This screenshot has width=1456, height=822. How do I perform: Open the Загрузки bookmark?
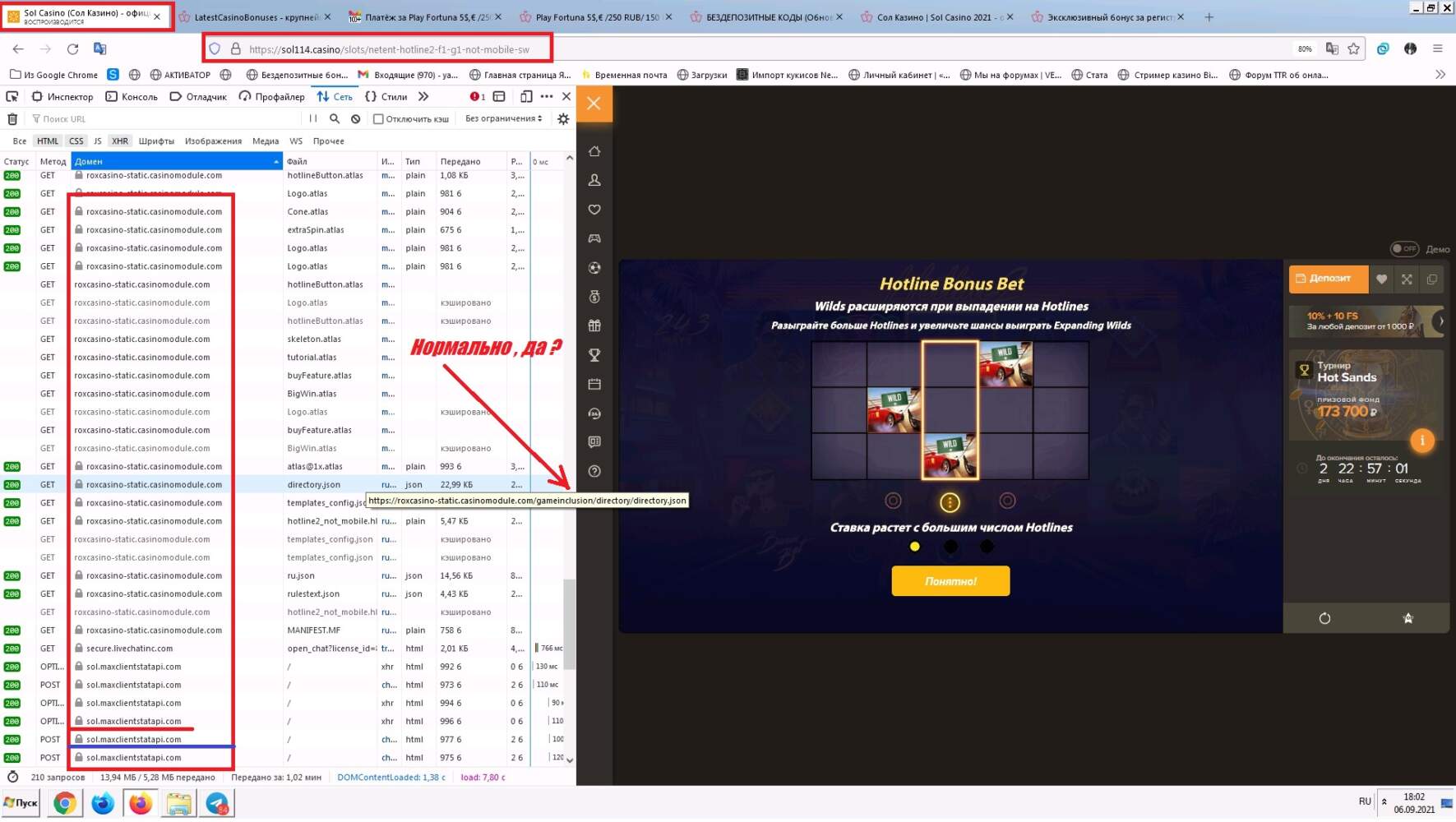tap(702, 75)
